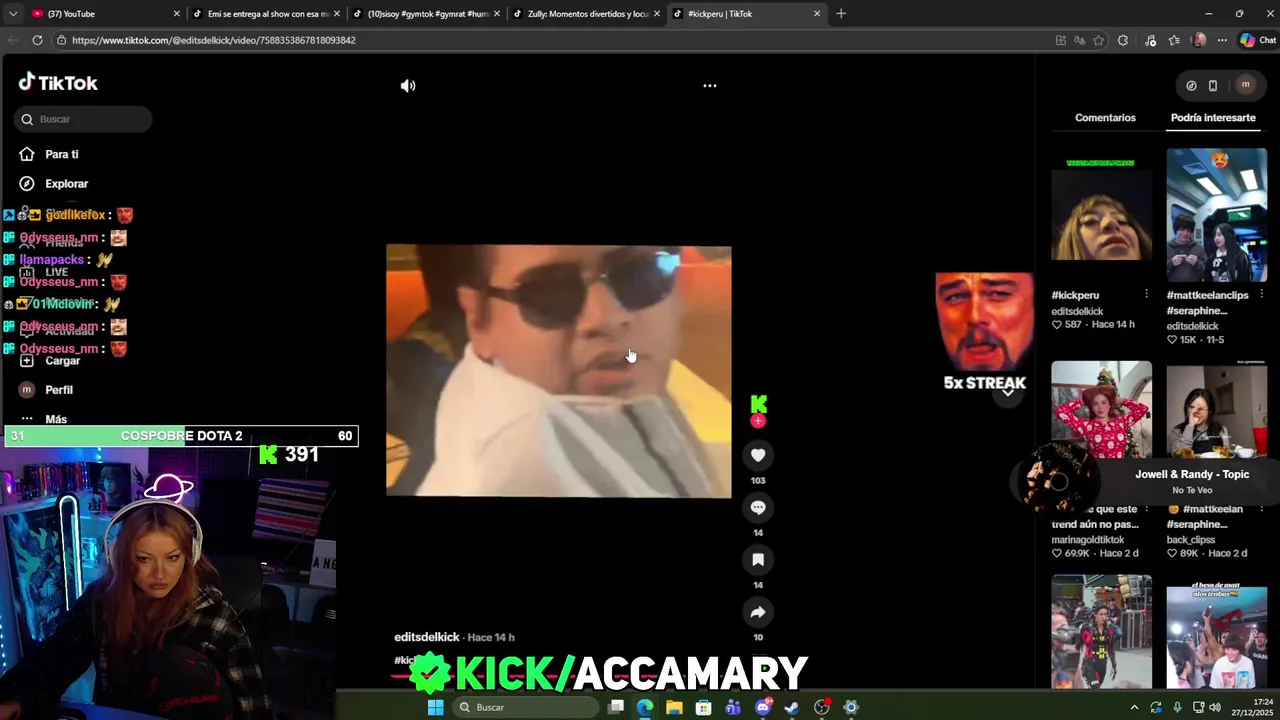The image size is (1280, 720).
Task: Open the Windows Start menu
Action: pos(435,707)
